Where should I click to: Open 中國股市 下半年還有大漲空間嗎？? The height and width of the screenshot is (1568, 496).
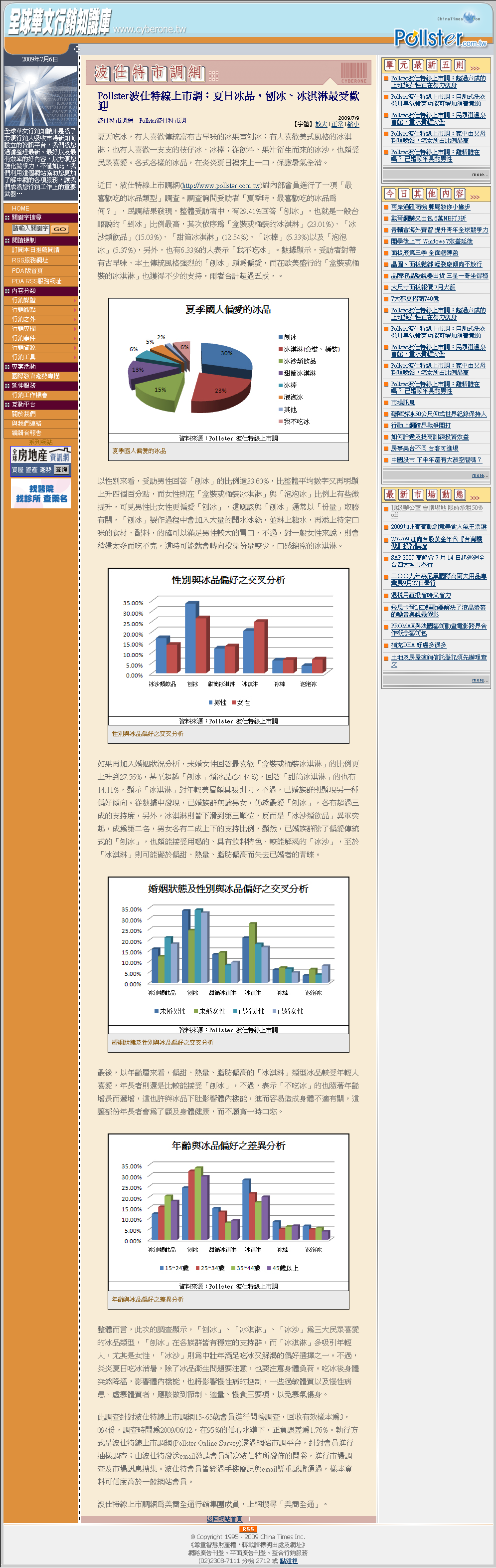(436, 460)
